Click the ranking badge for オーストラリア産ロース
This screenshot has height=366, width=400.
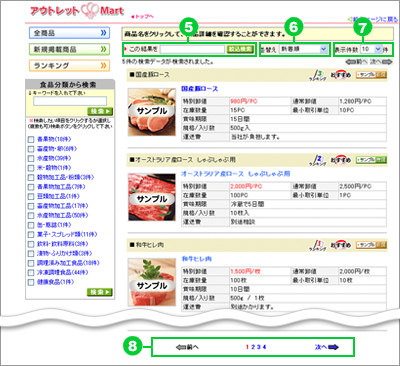click(x=317, y=161)
